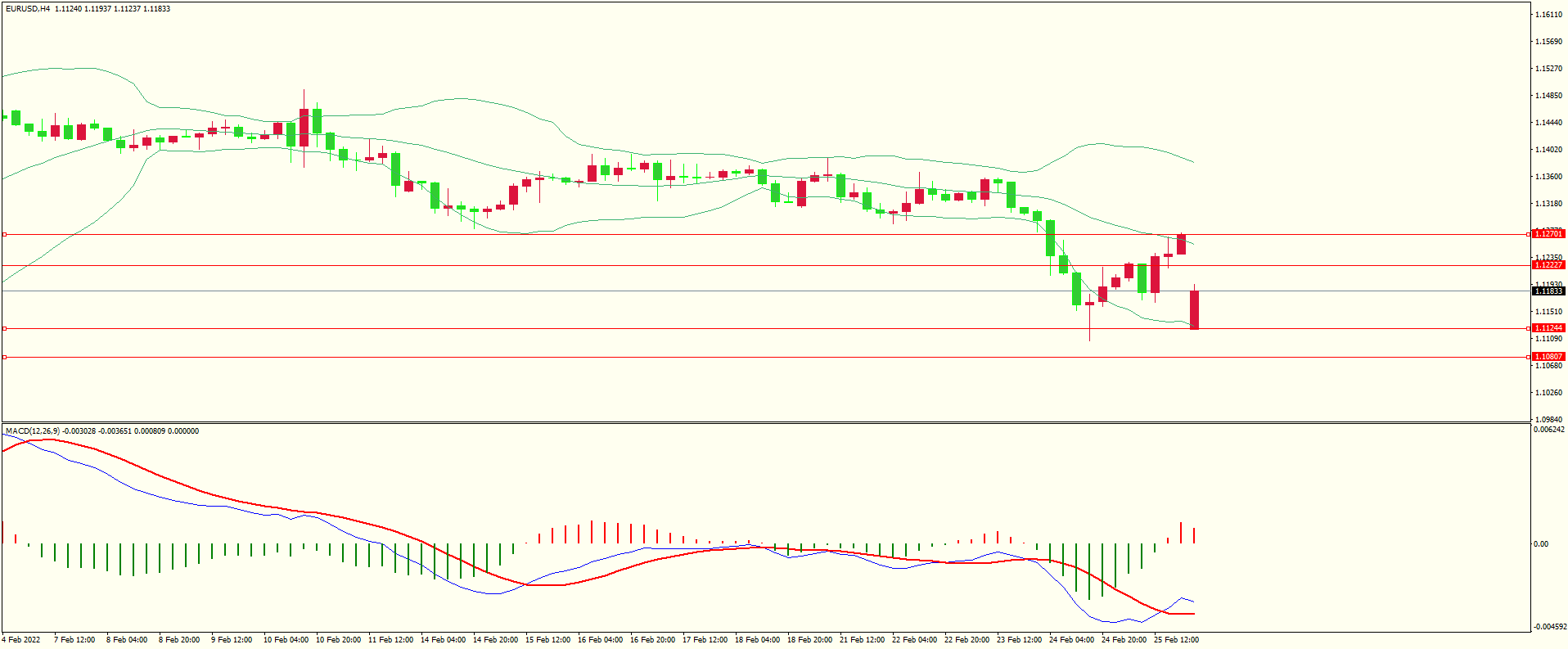Click the 9 Feb 12:00 time label
The height and width of the screenshot is (649, 1568).
click(x=232, y=640)
